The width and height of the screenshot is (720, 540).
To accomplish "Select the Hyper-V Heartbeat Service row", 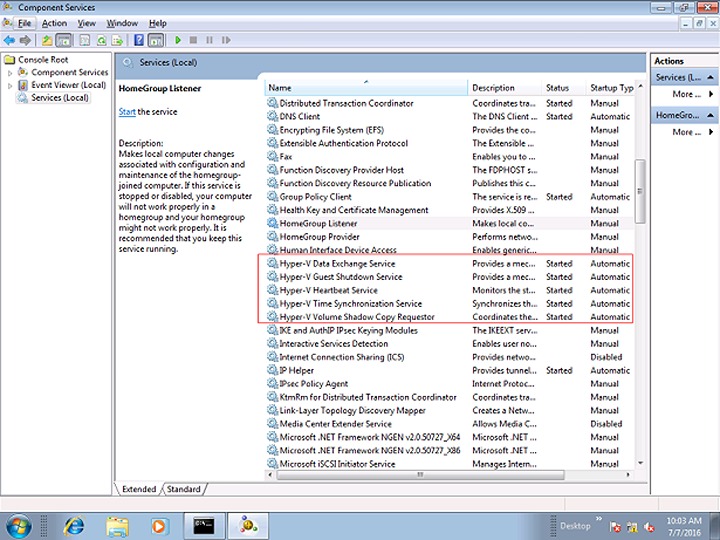I will point(328,290).
